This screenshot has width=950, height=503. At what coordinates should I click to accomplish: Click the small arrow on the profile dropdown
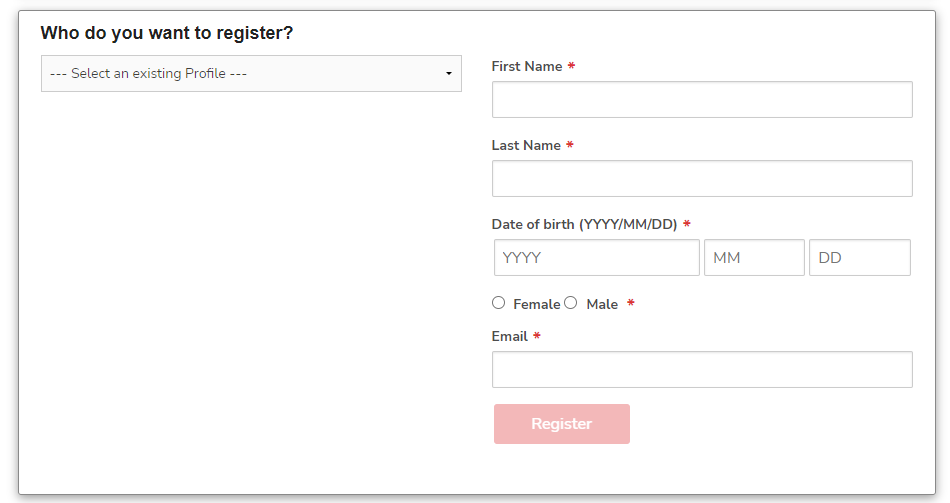(x=448, y=74)
